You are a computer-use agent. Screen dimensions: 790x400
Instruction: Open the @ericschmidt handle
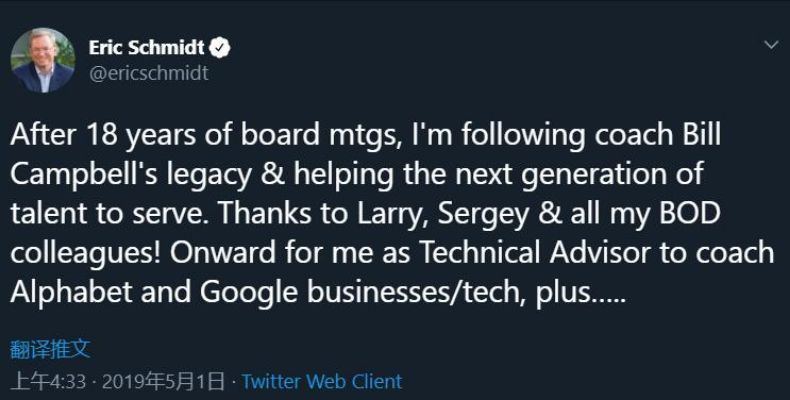pos(148,73)
